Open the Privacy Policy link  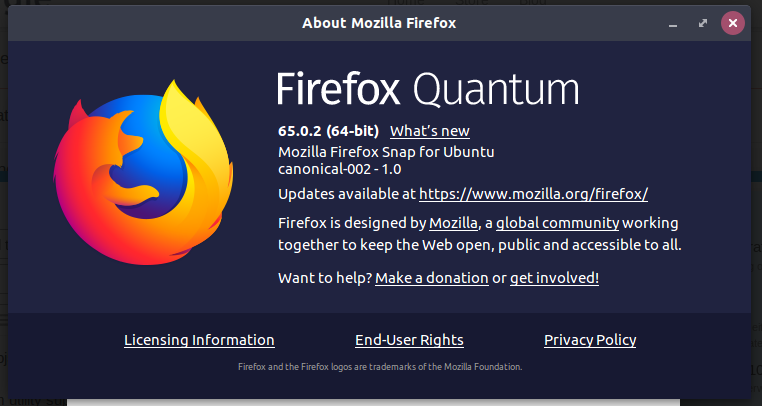(x=590, y=340)
